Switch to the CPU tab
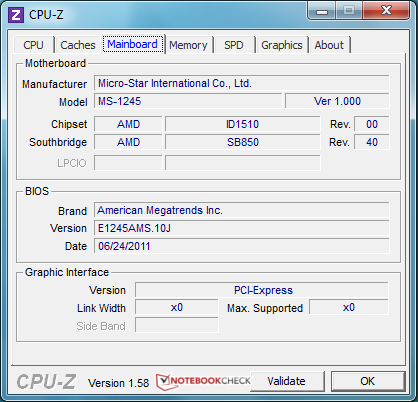This screenshot has height=402, width=418. [34, 45]
